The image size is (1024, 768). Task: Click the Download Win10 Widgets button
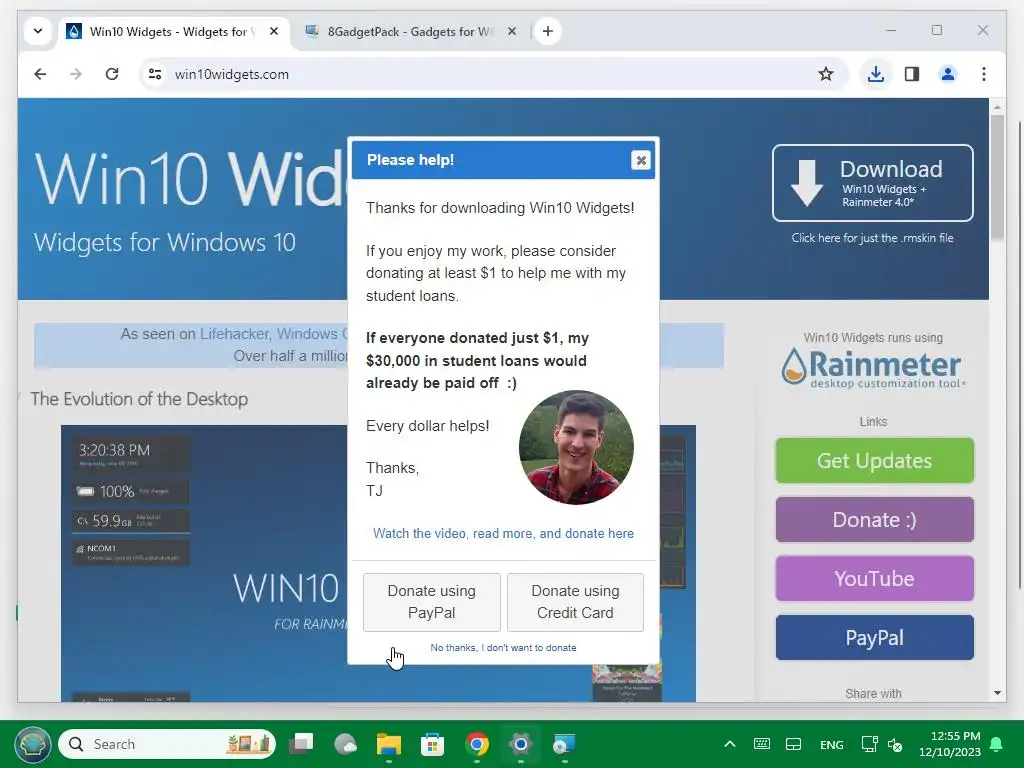point(872,183)
